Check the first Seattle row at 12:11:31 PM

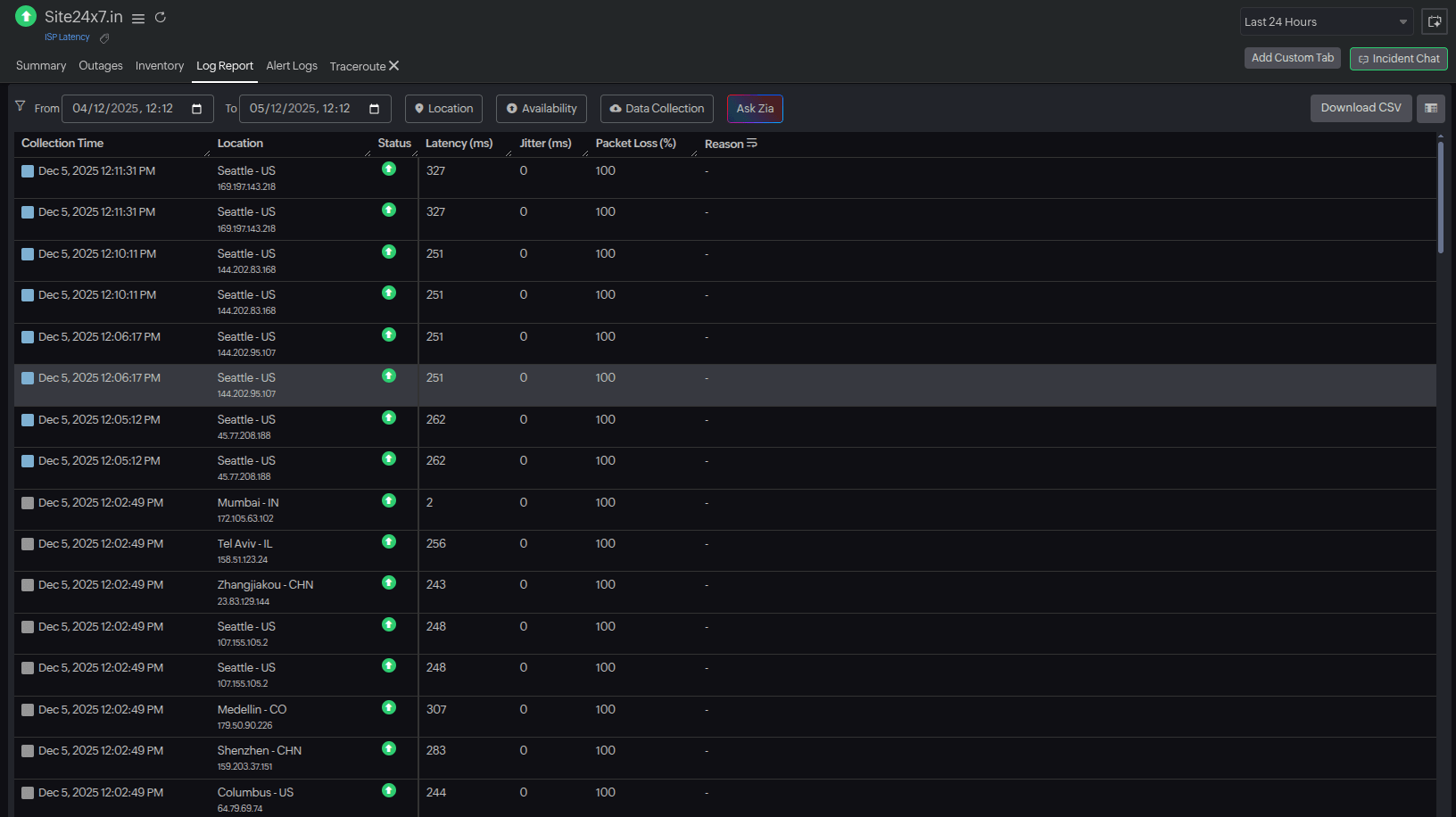[x=27, y=171]
